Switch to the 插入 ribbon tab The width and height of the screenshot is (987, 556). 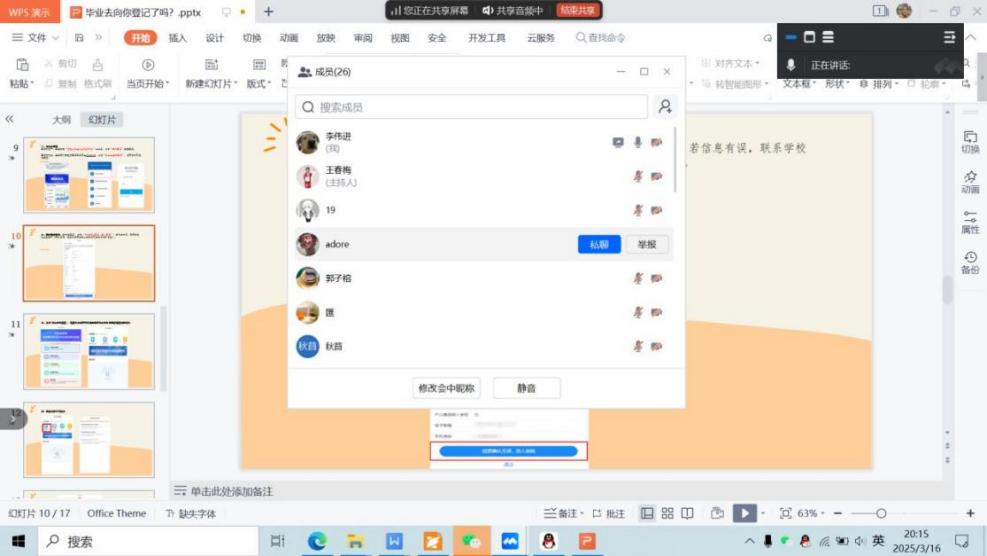pyautogui.click(x=177, y=38)
